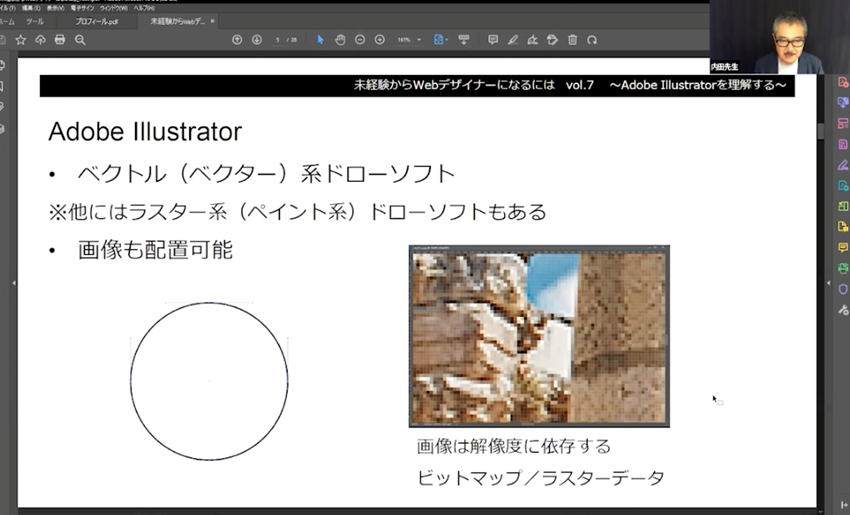Click the vertical scrollbar thumb
The image size is (850, 515).
821,131
